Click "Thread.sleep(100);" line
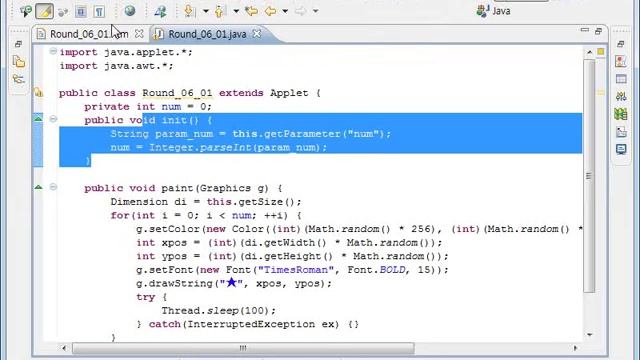Screen dimensions: 640x360 point(218,311)
